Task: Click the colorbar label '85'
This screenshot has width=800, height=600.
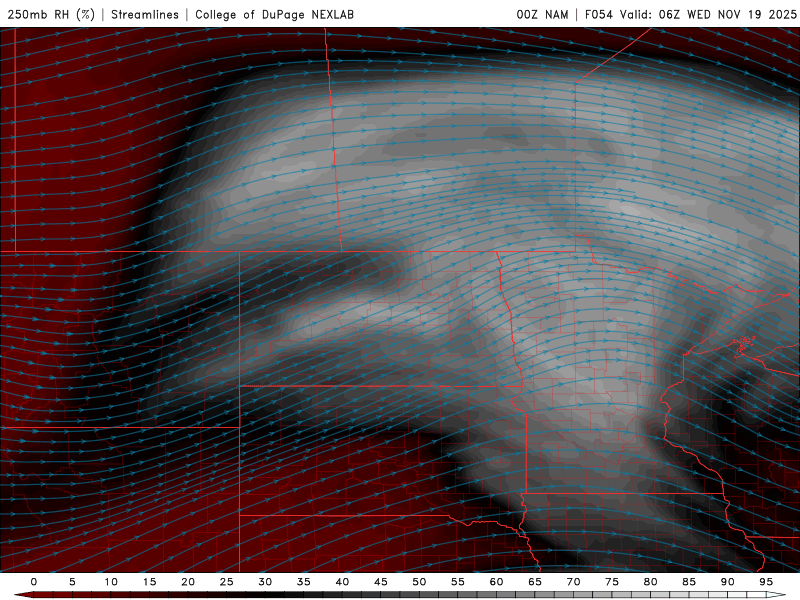Action: coord(689,582)
